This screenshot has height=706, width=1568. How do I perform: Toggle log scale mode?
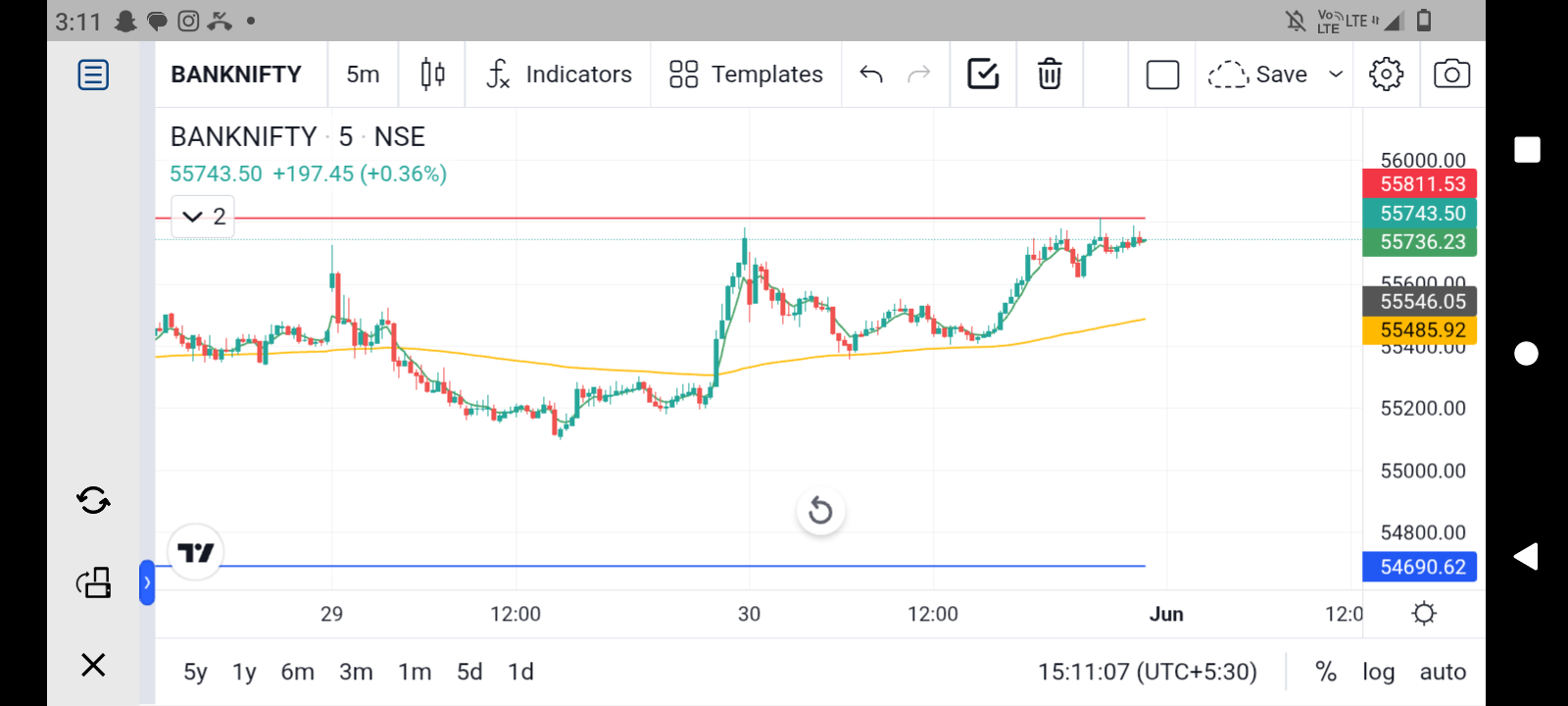[1378, 672]
